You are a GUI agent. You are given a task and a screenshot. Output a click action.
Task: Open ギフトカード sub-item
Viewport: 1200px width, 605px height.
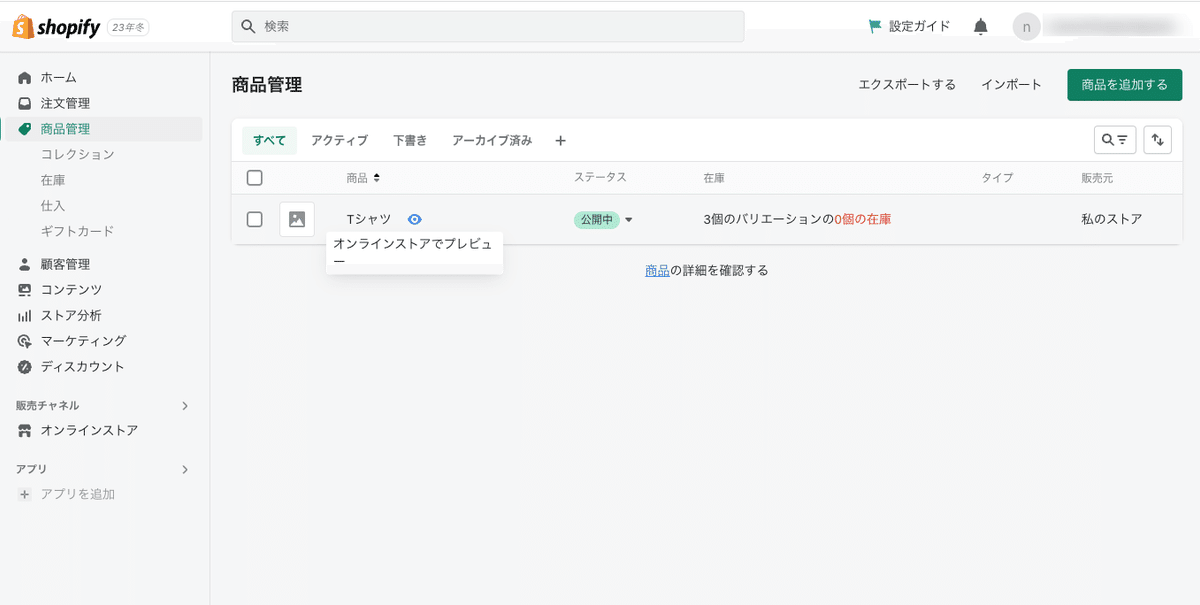(78, 231)
